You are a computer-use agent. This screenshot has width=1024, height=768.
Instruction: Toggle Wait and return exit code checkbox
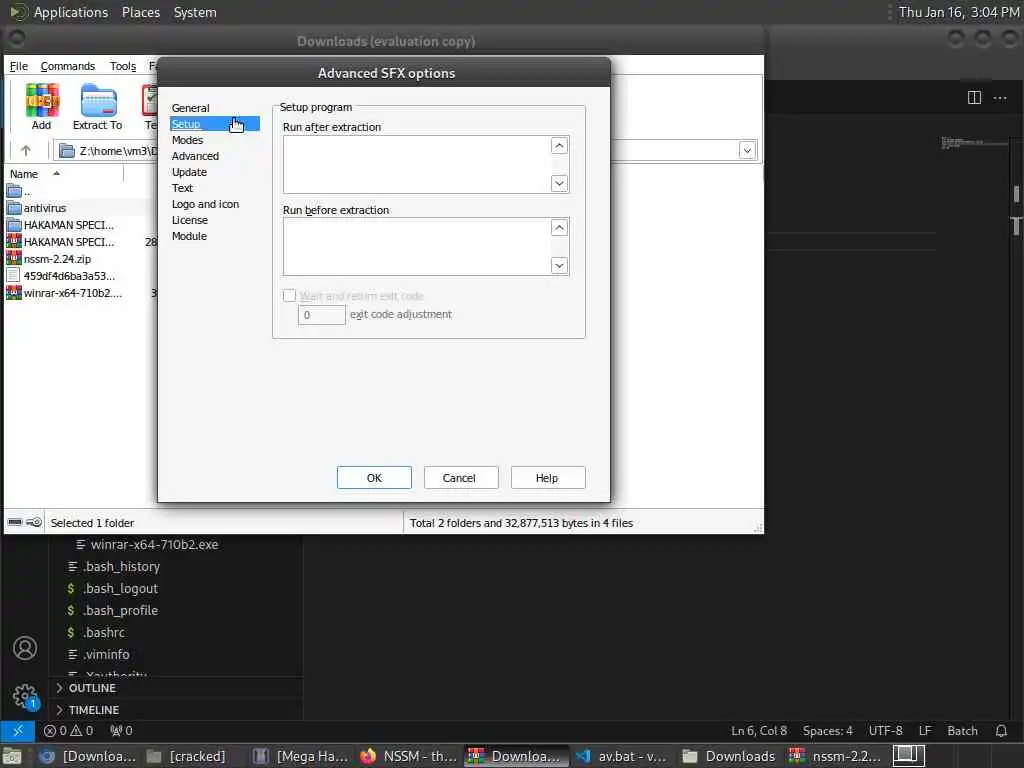click(x=289, y=295)
